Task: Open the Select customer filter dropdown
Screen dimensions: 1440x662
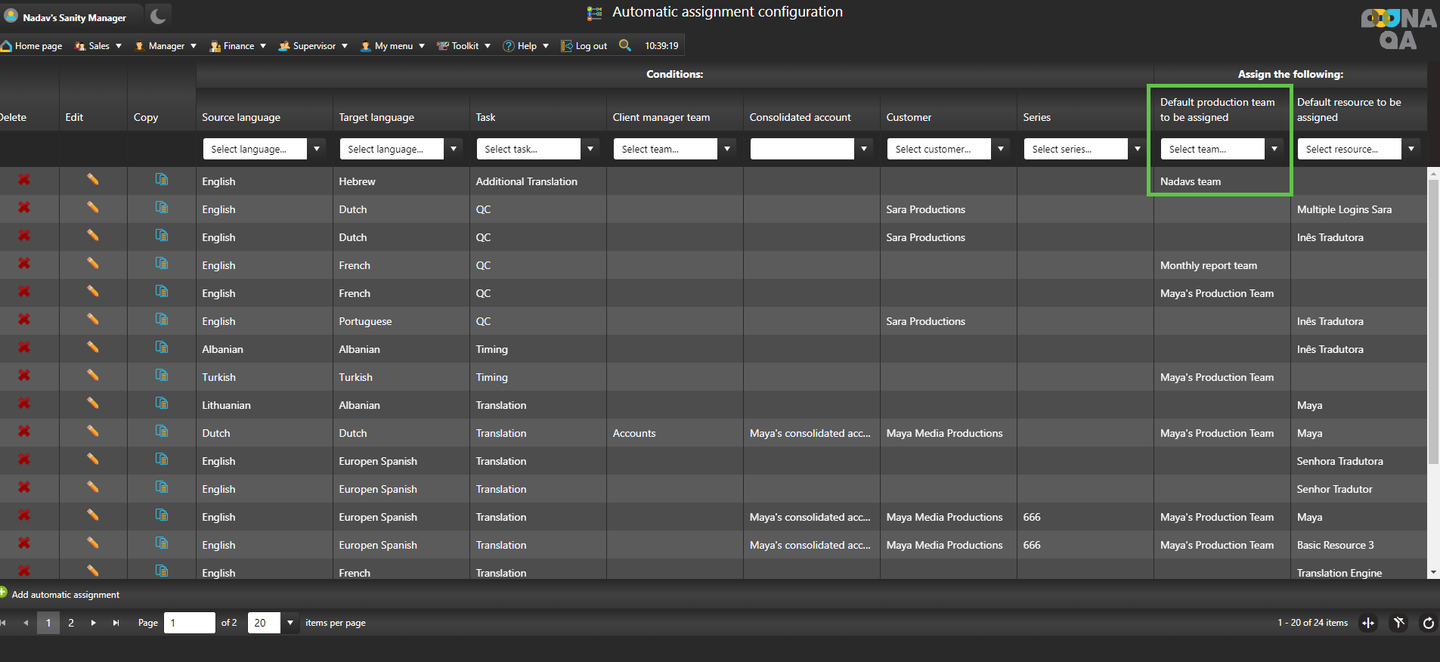Action: pyautogui.click(x=1001, y=149)
